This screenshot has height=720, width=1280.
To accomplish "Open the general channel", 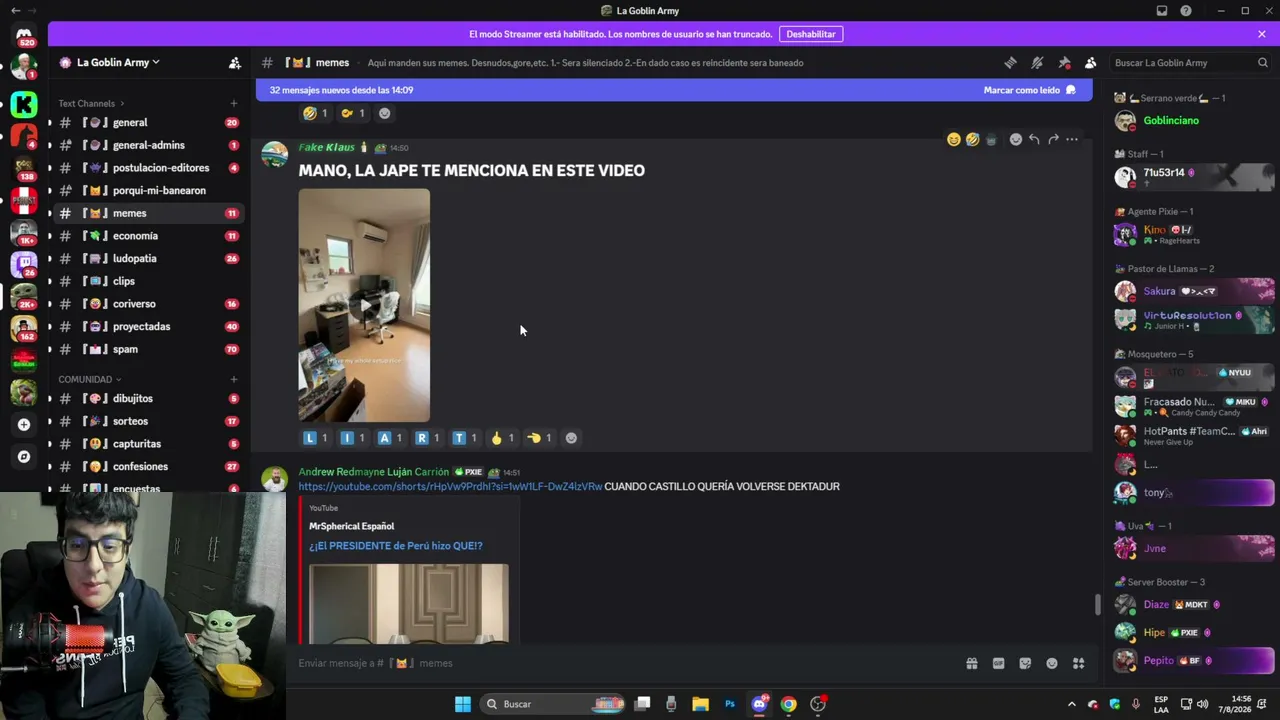I will tap(146, 122).
